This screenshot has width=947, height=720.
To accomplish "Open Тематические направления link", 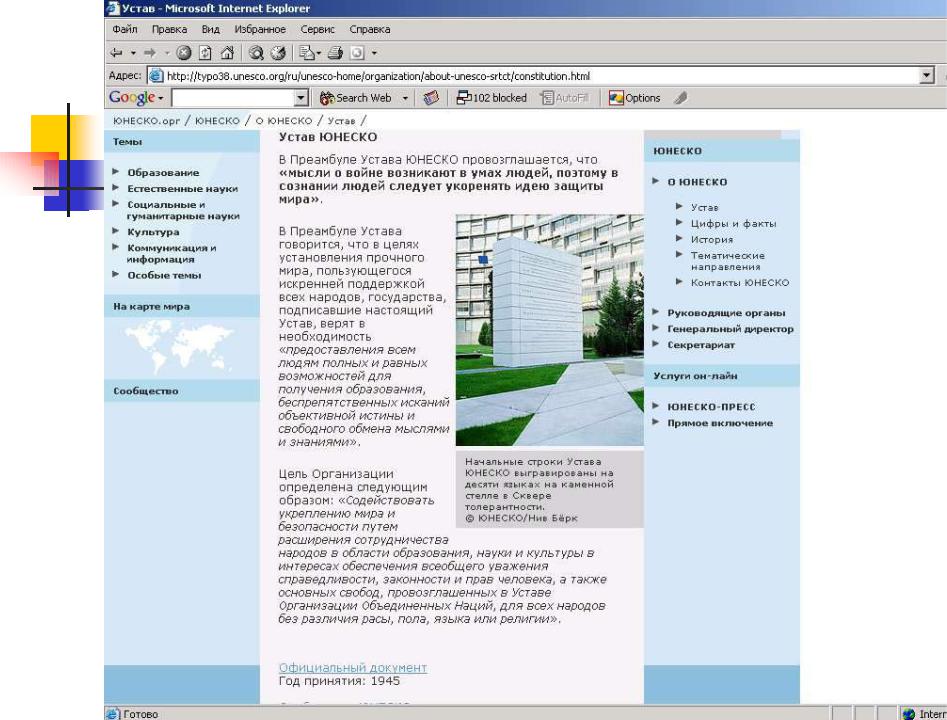I will tap(727, 261).
